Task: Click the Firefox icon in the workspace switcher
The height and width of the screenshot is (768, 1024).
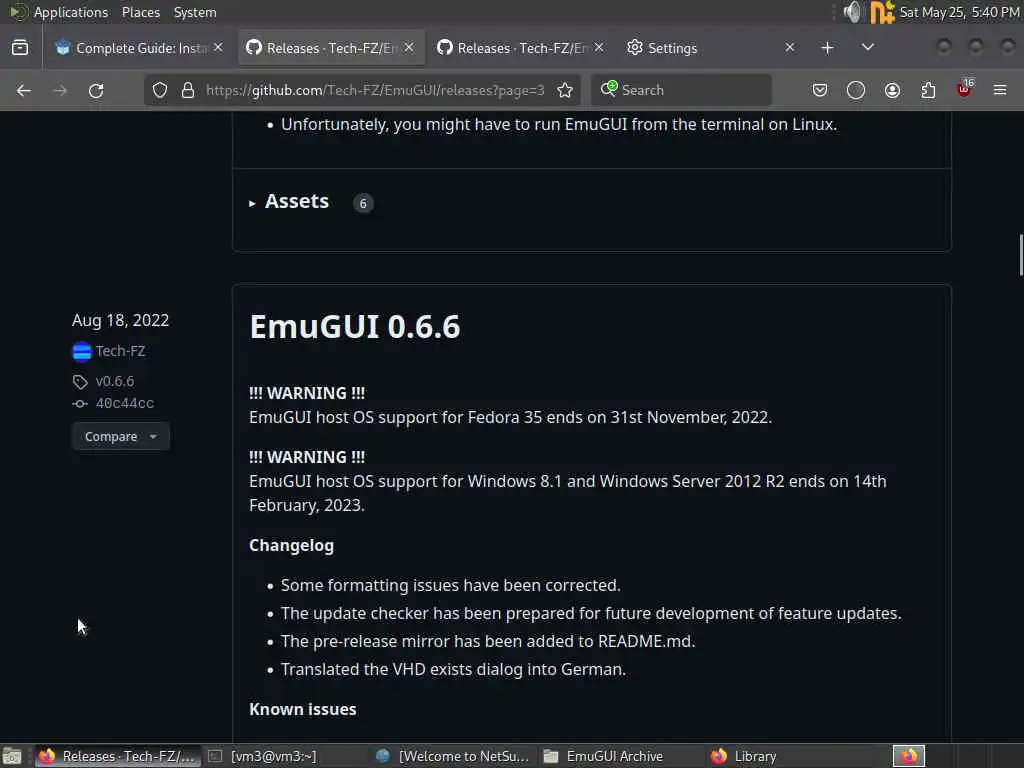Action: [908, 756]
